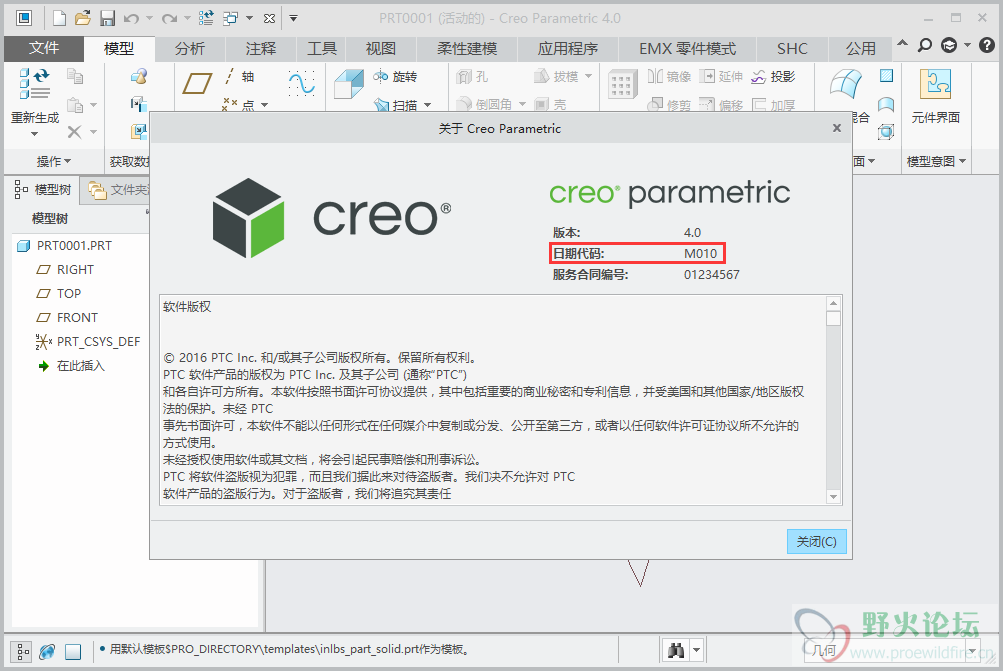Open the redo history dropdown arrow

187,19
